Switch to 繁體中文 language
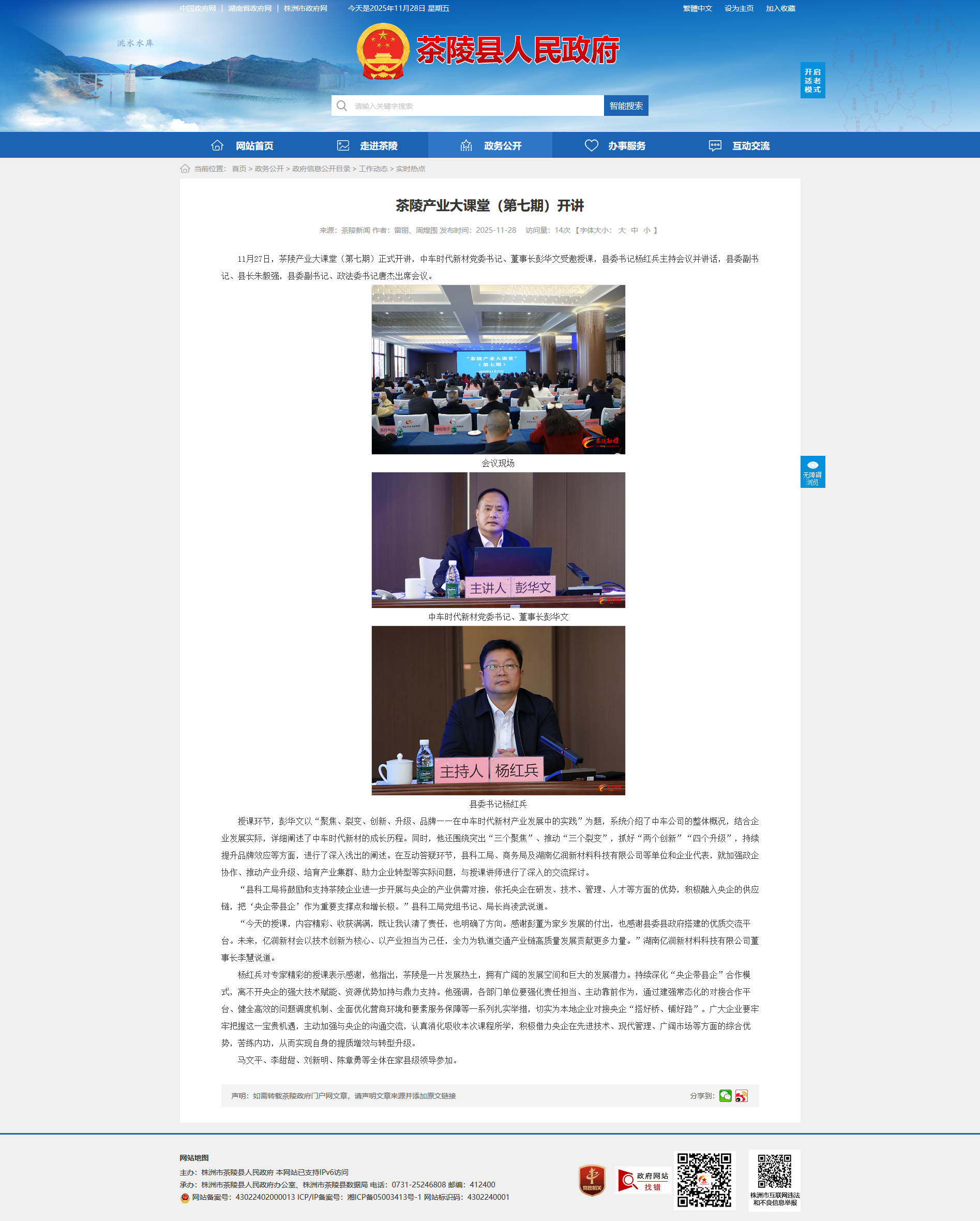 [697, 8]
